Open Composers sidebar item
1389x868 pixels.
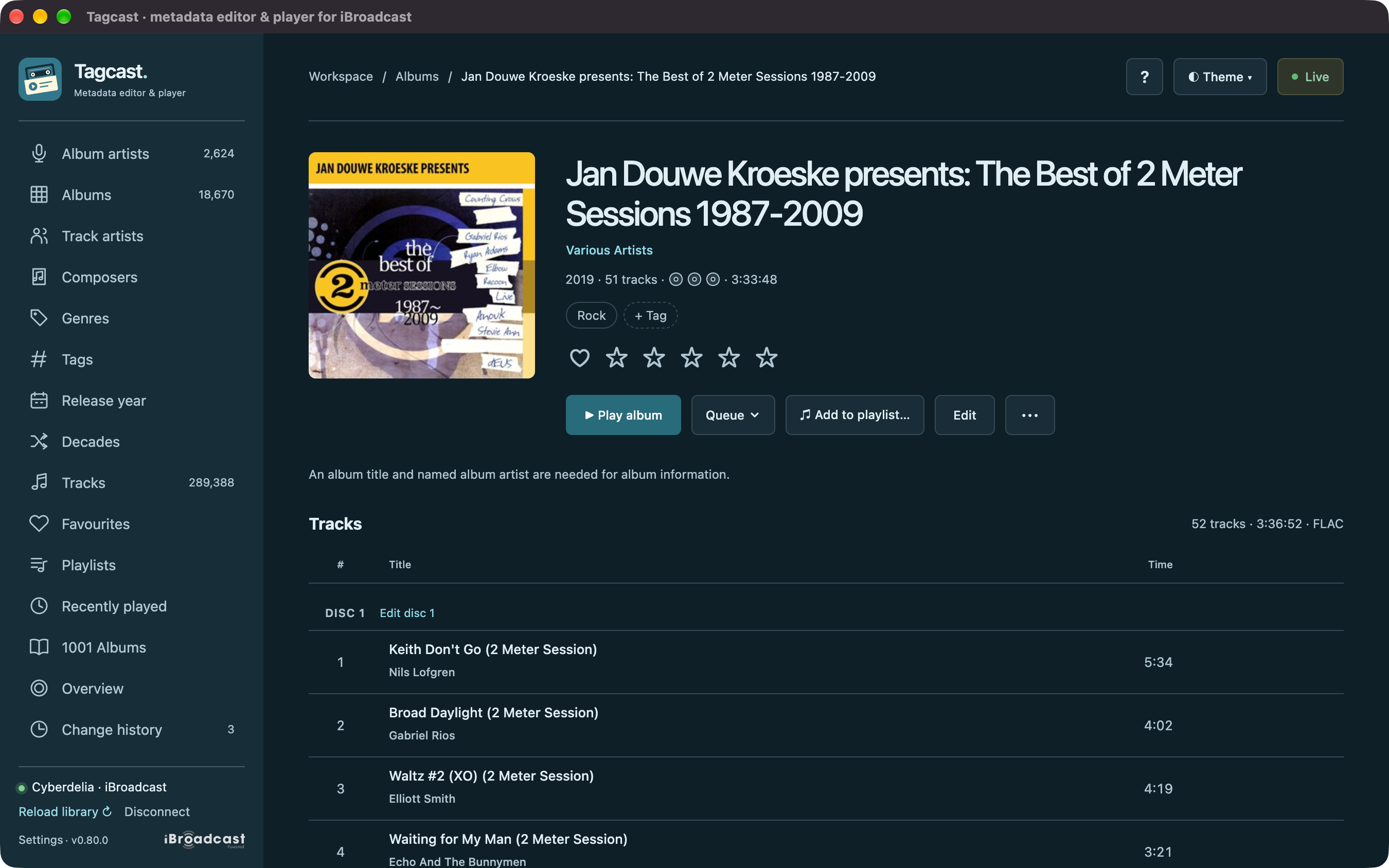[132, 277]
